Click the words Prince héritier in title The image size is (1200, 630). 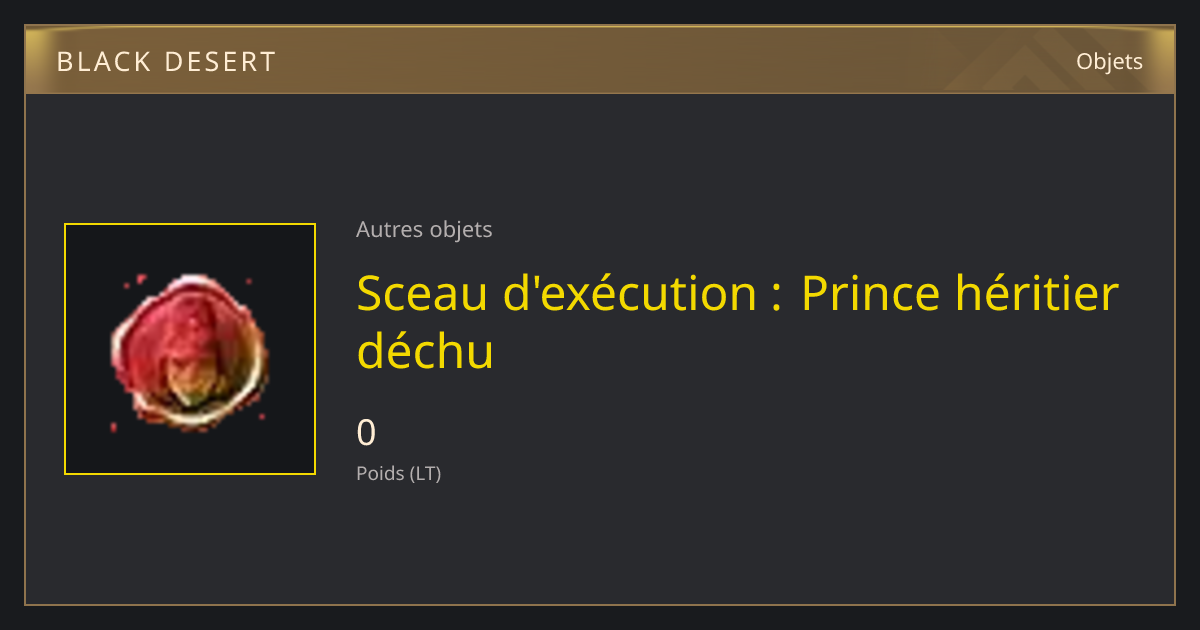coord(960,293)
